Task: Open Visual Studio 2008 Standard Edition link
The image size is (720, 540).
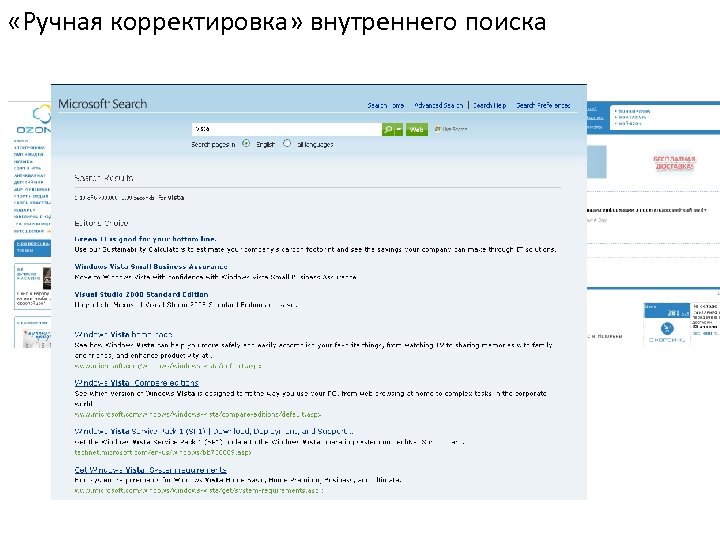Action: (141, 294)
